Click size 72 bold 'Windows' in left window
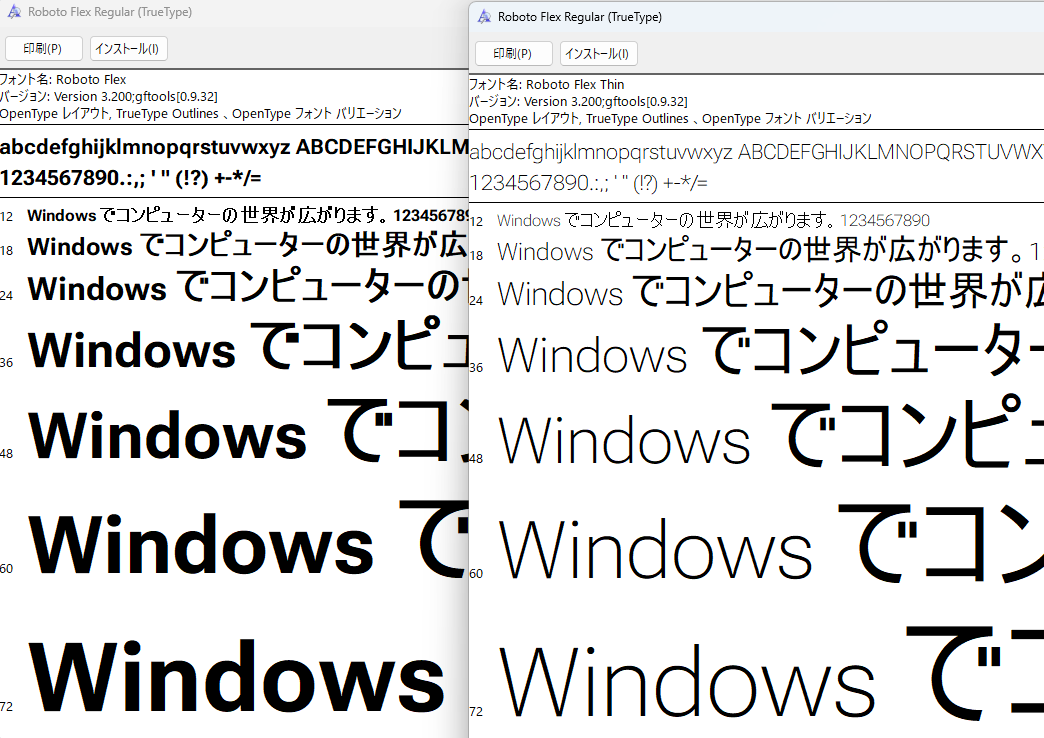This screenshot has width=1044, height=738. (x=236, y=677)
